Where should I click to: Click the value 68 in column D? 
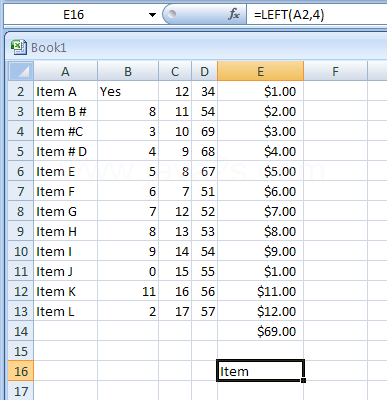pyautogui.click(x=204, y=151)
